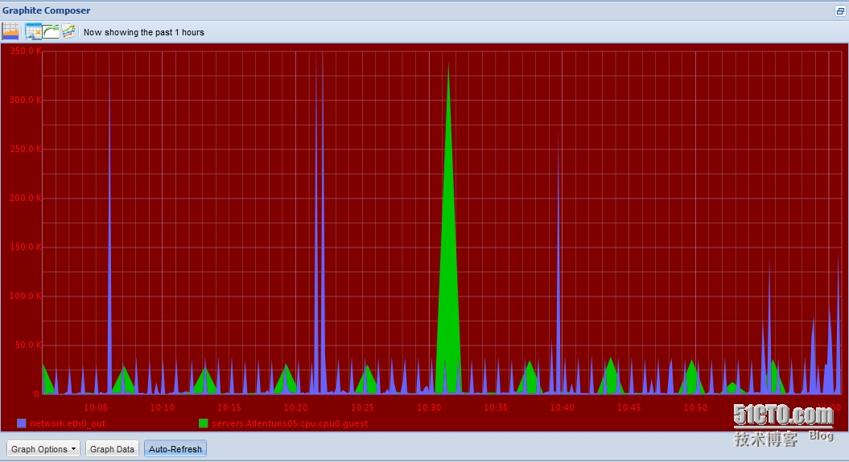Click the Graph Data button

coord(112,449)
